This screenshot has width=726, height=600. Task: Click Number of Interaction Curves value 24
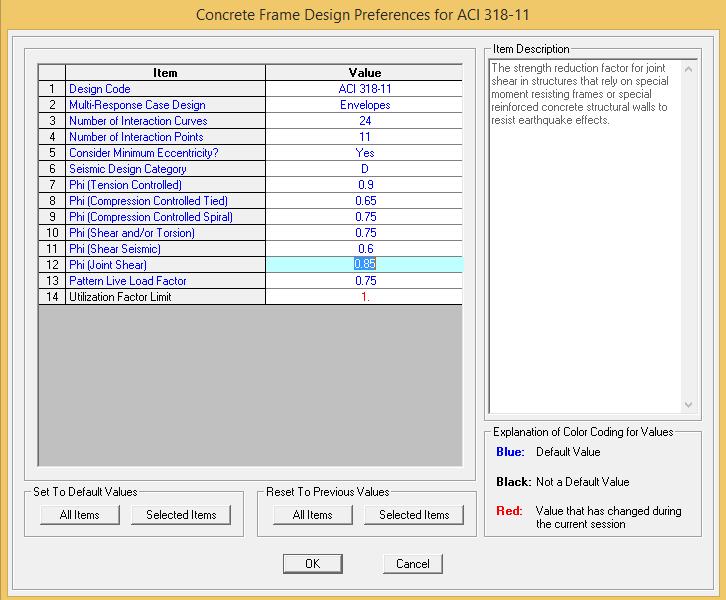click(x=364, y=120)
